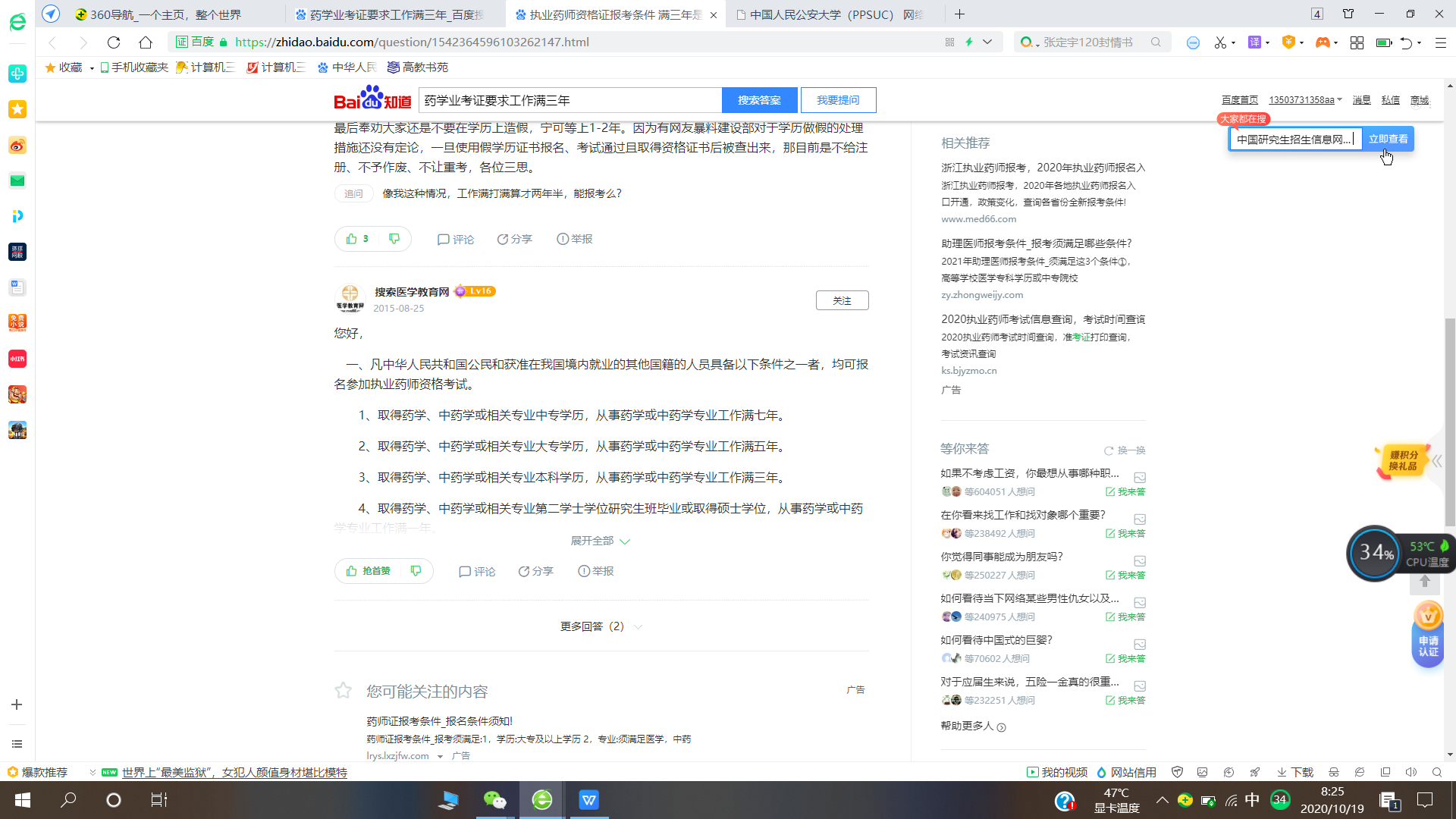
Task: Follow 搜索医学教育网 with 关注 button
Action: [x=842, y=300]
